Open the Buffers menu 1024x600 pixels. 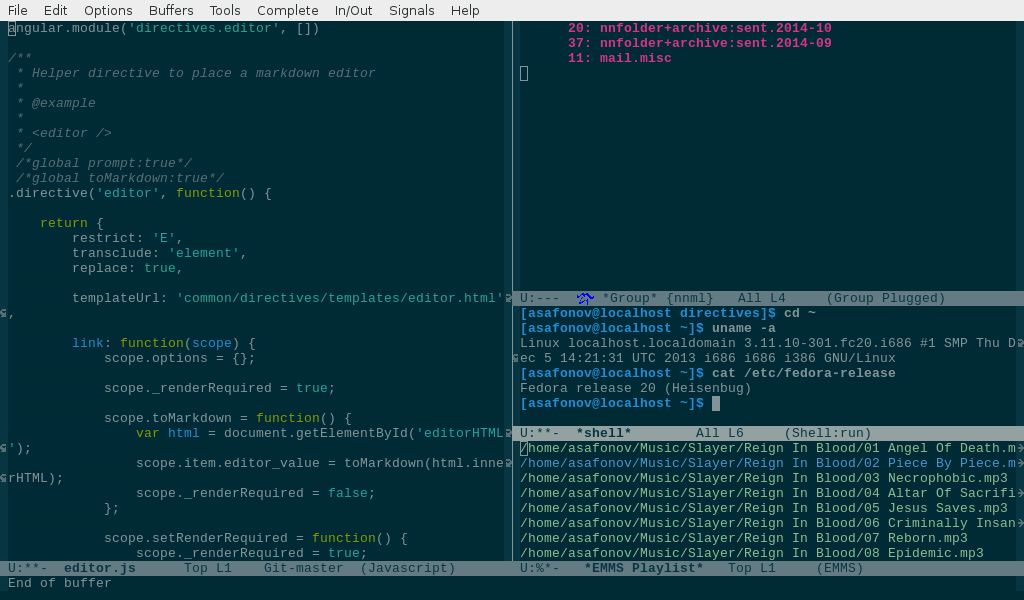[x=171, y=10]
